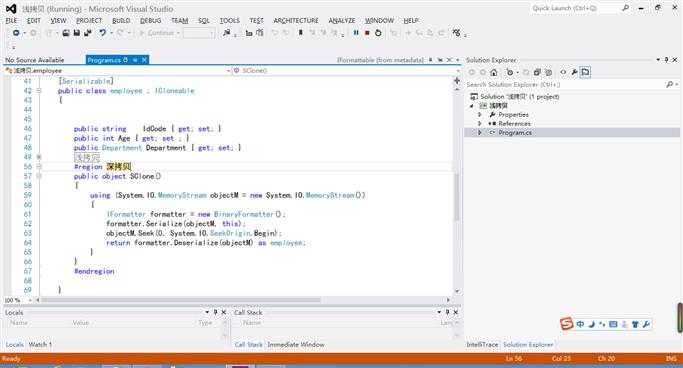Toggle pin on Program.cs tab
Viewport: 683px width, 368px height.
(135, 60)
